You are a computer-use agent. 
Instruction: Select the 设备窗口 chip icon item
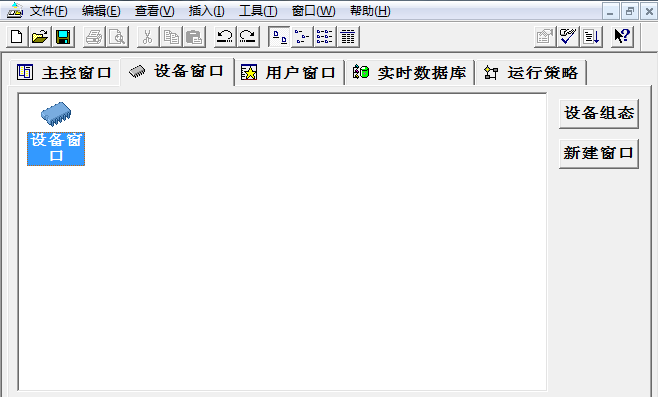tap(56, 114)
